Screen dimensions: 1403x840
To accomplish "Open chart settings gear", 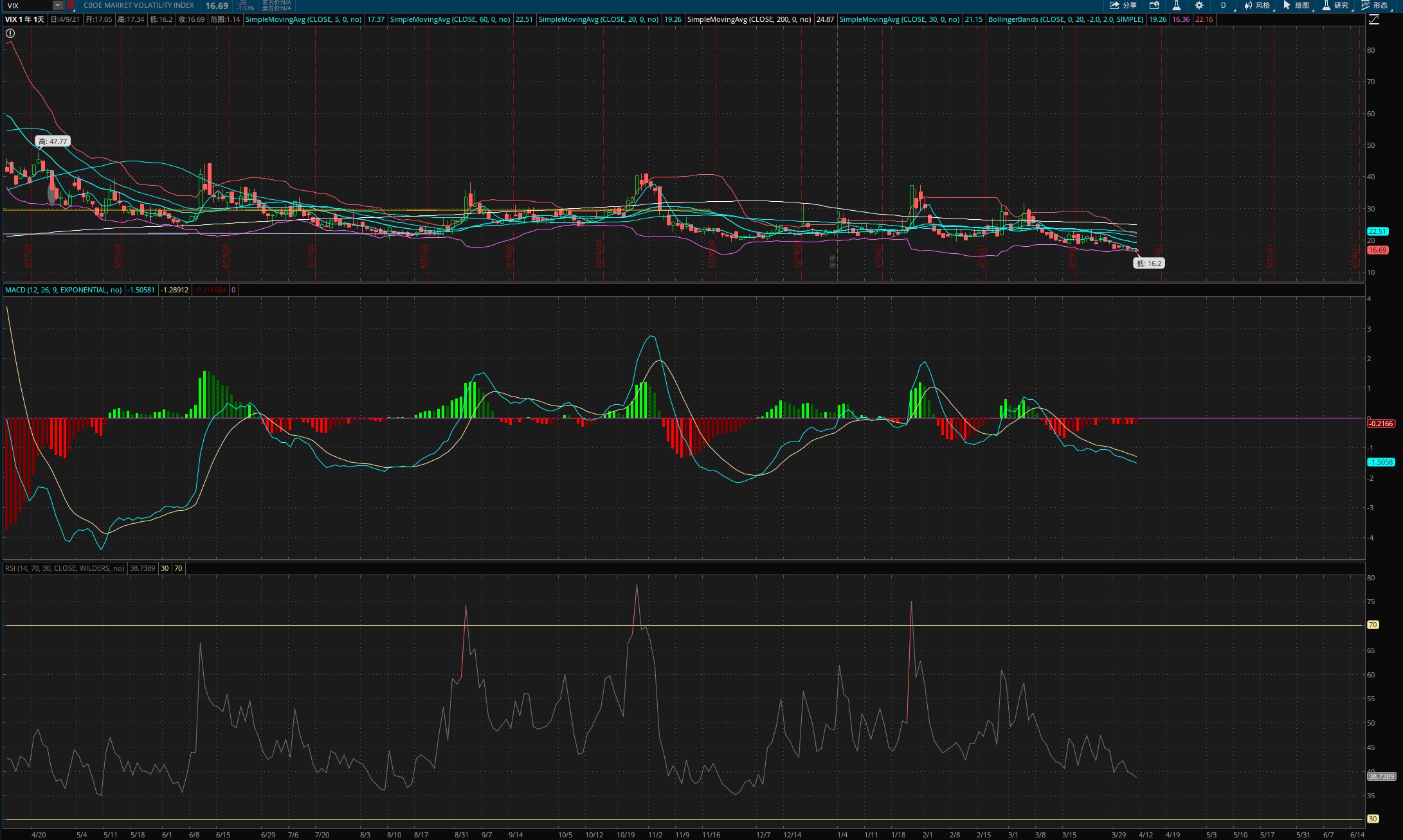I will click(1199, 5).
